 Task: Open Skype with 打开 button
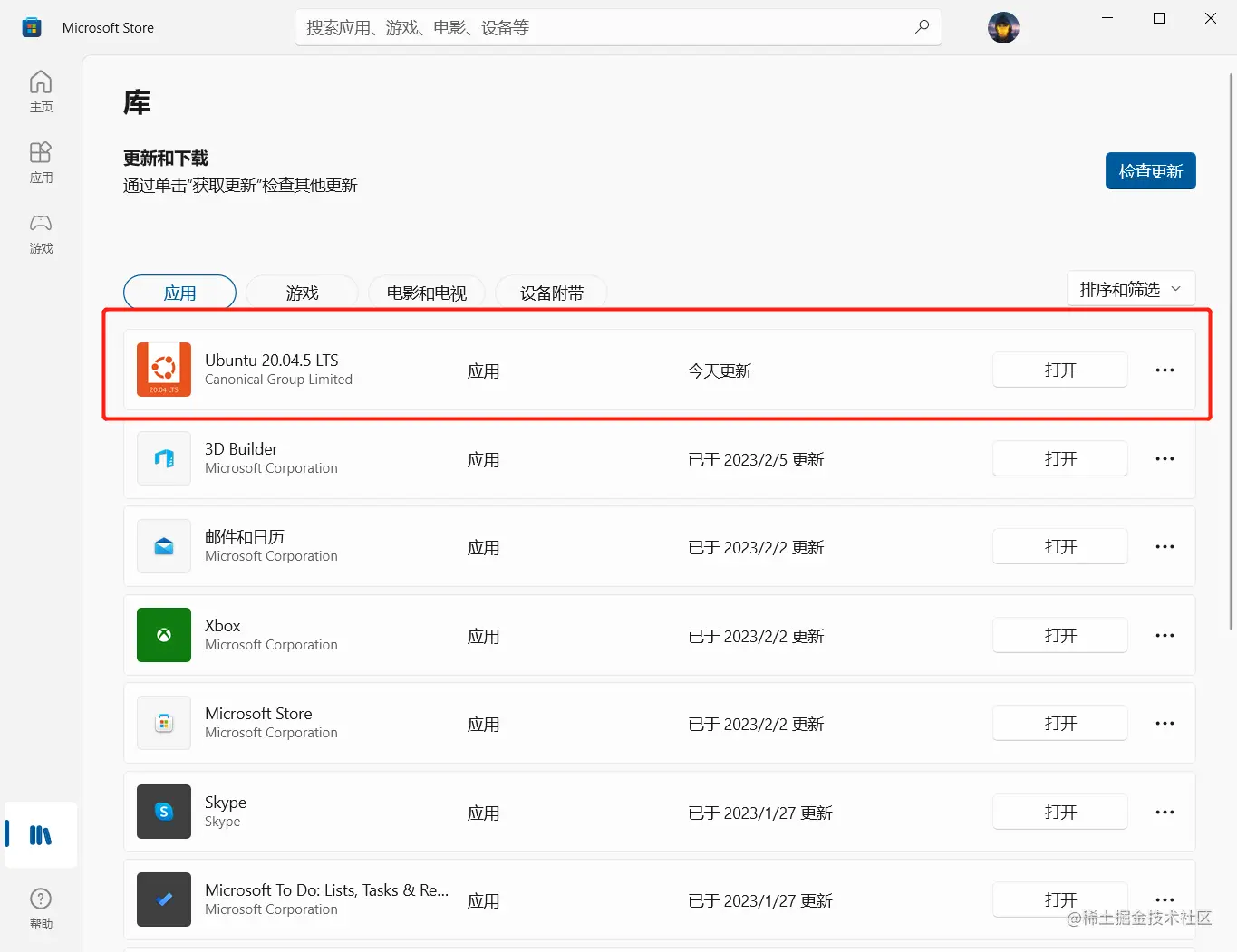tap(1060, 812)
